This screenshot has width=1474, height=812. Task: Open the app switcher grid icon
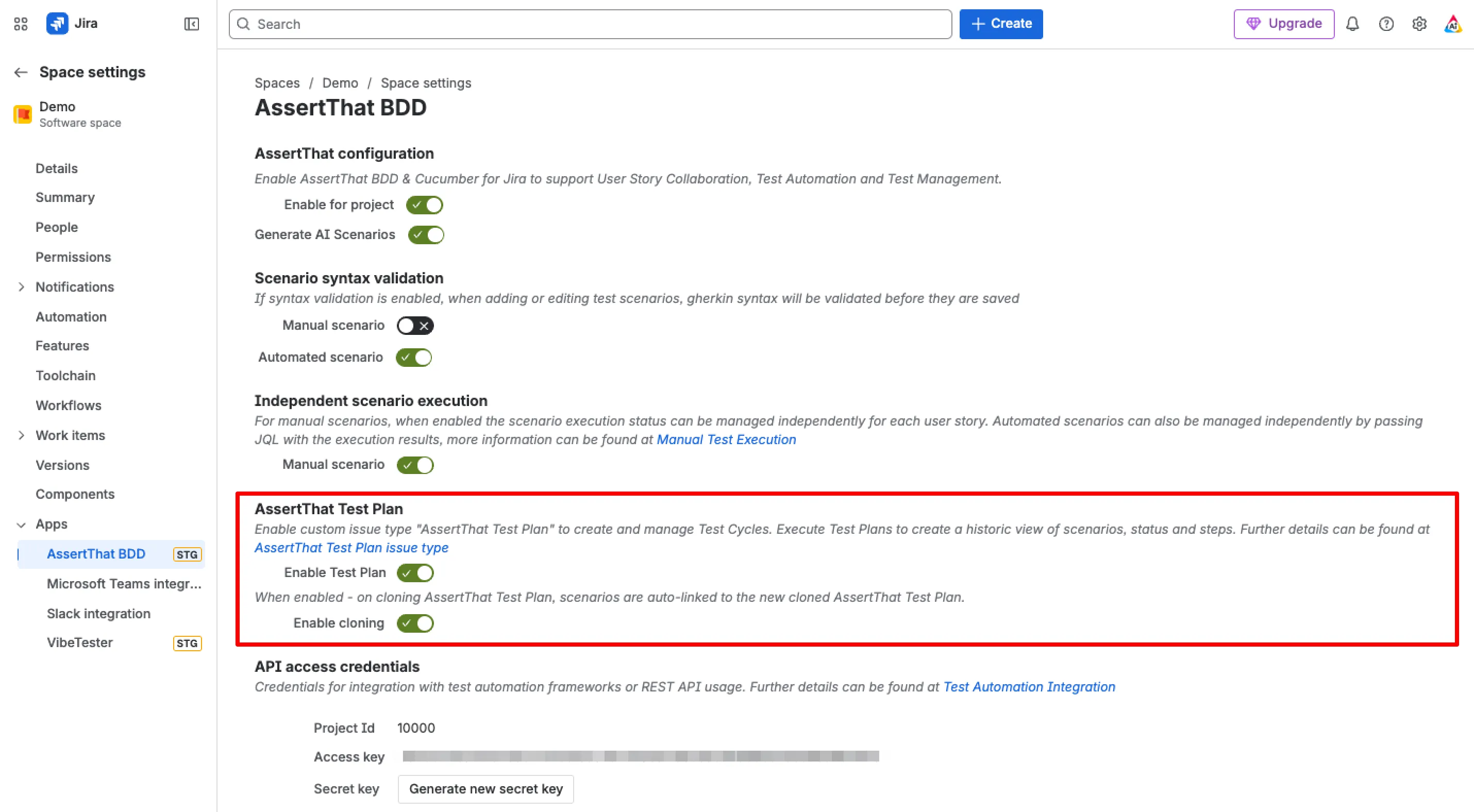pos(21,24)
